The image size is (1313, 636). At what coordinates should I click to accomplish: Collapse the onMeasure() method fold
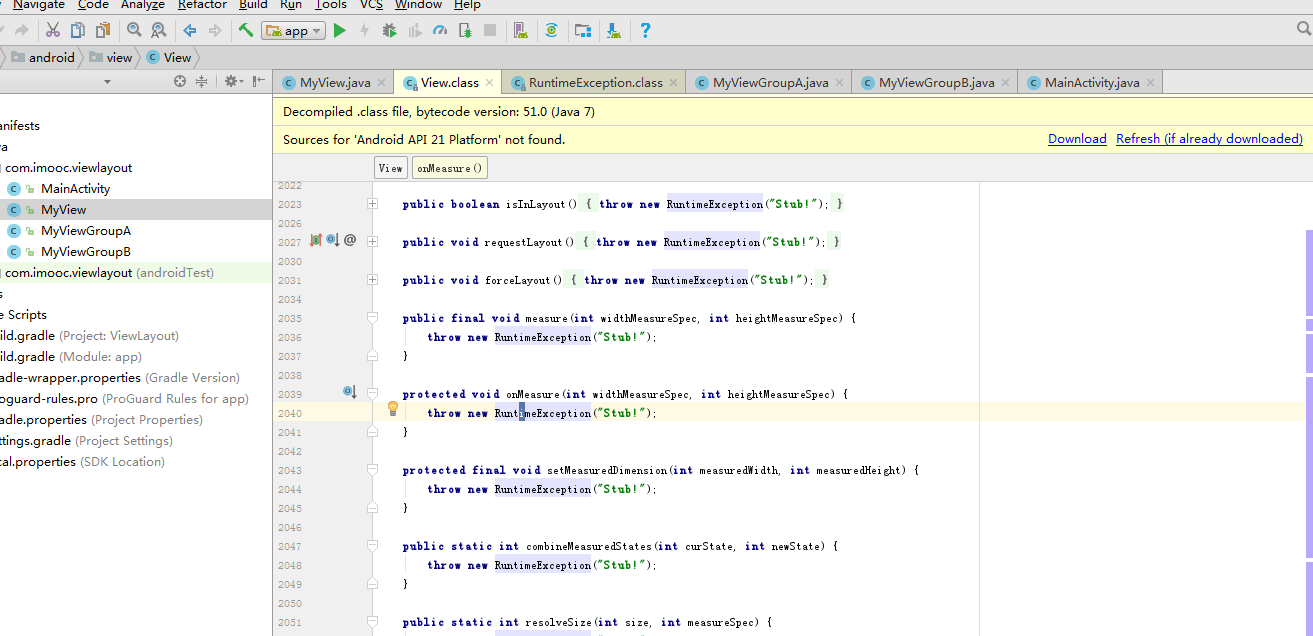coord(373,394)
